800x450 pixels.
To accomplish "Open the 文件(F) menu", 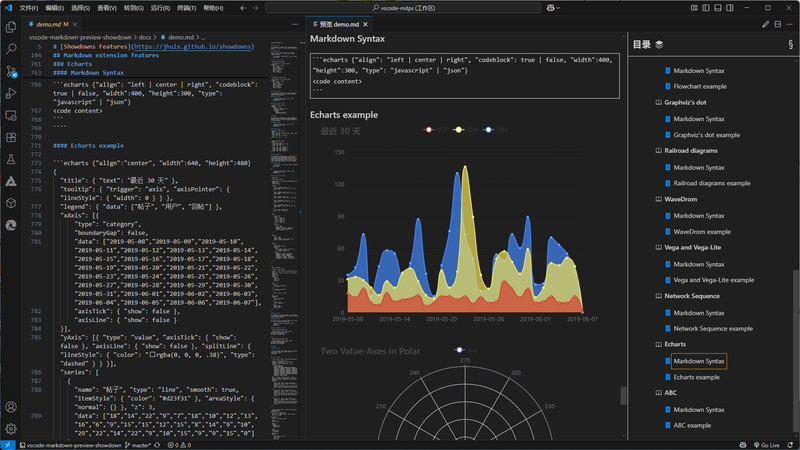I will (x=29, y=8).
